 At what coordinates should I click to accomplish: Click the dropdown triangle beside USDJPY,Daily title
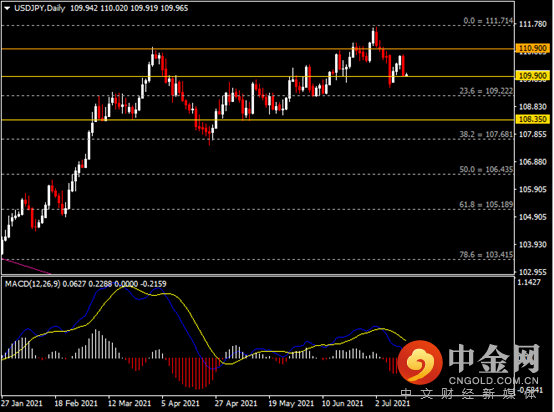(7, 8)
